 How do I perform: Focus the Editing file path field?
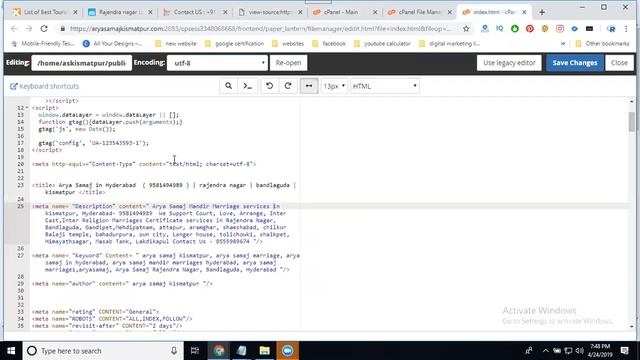pos(82,63)
